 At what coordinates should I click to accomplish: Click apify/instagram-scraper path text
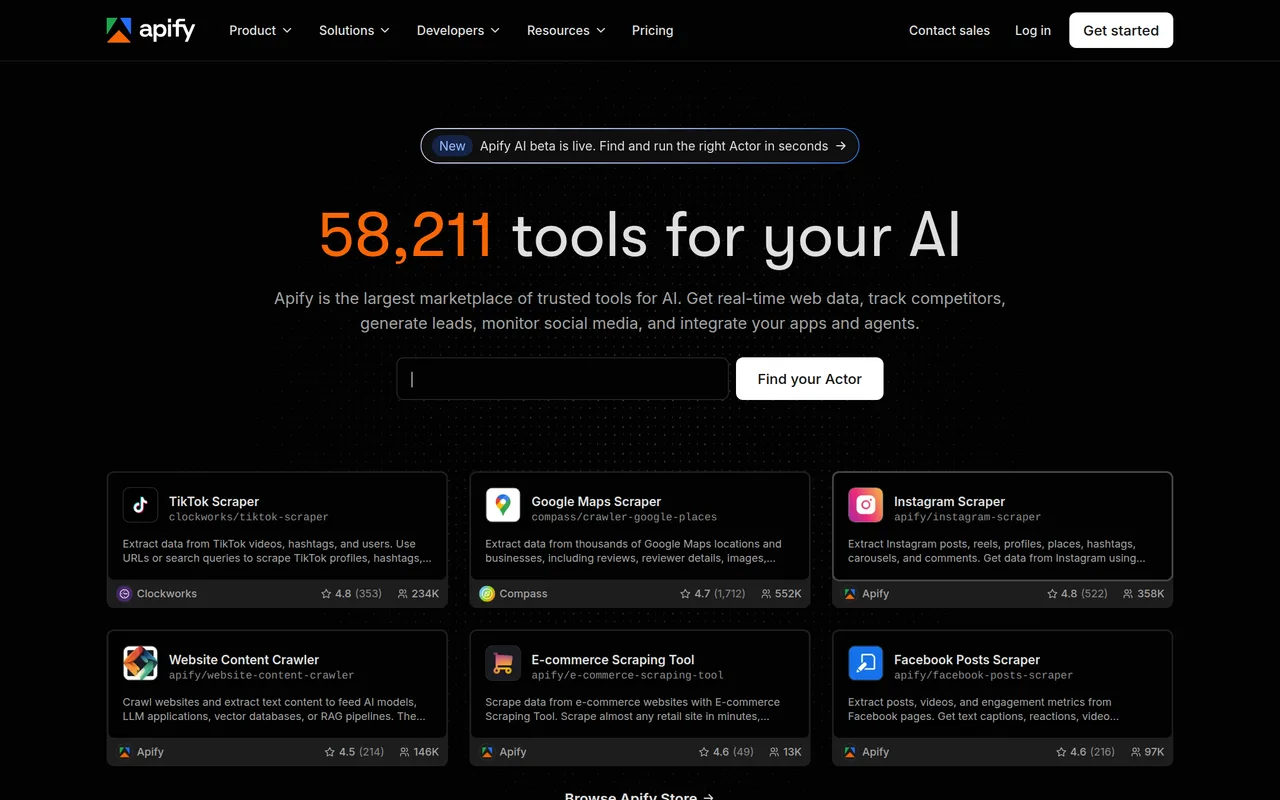(x=967, y=517)
